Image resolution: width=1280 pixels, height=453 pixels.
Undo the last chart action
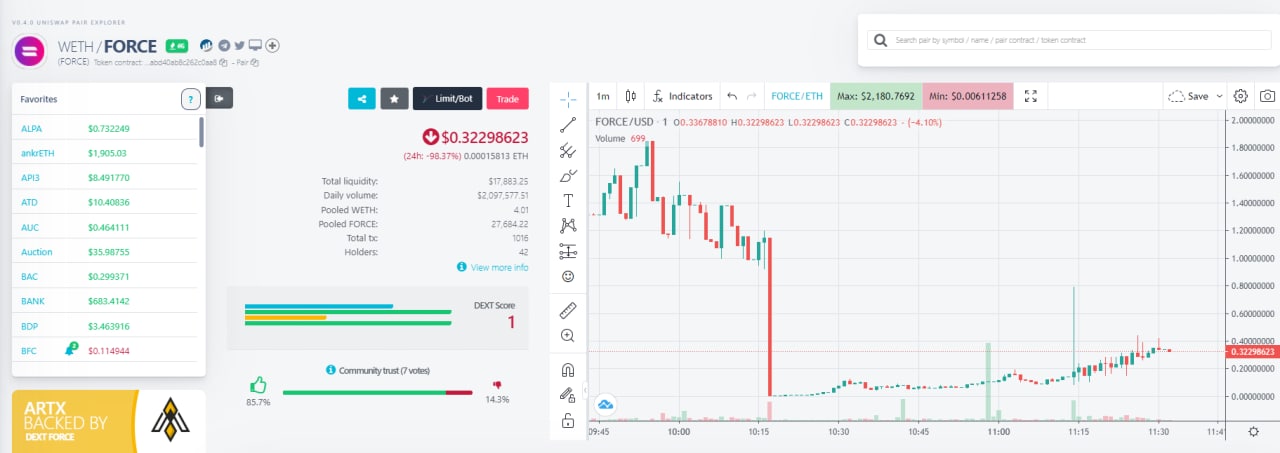pyautogui.click(x=732, y=96)
